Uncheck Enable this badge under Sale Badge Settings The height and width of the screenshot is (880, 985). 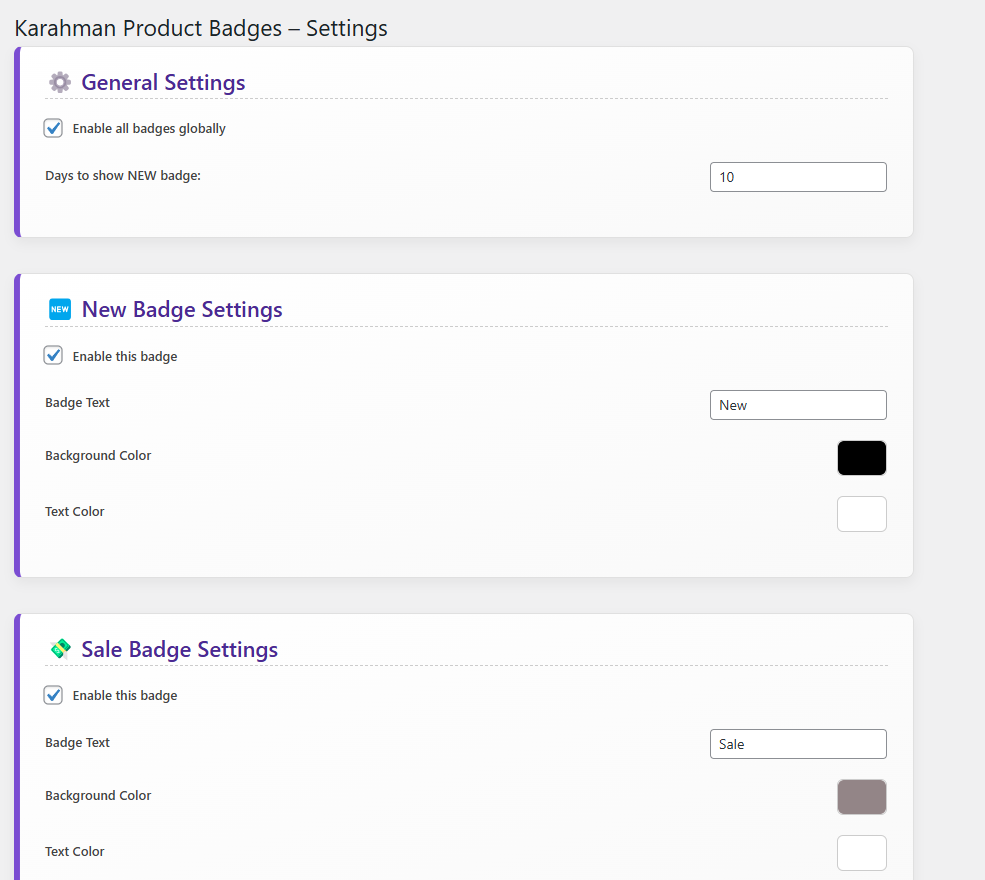pos(53,695)
